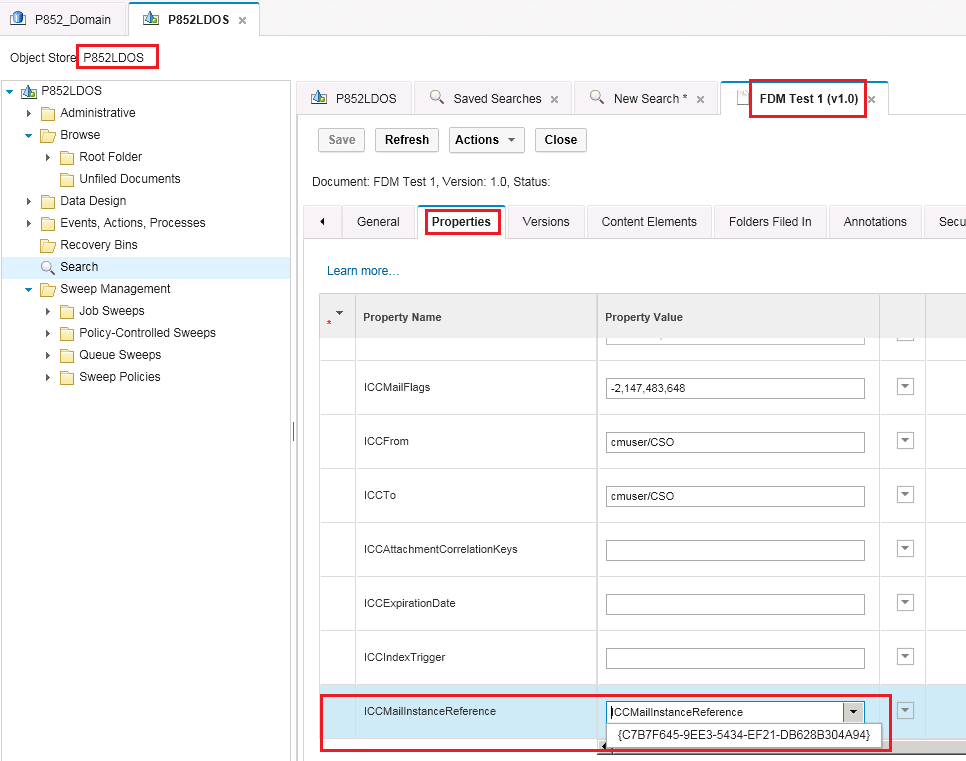
Task: Expand the Job Sweeps tree node
Action: pos(47,310)
